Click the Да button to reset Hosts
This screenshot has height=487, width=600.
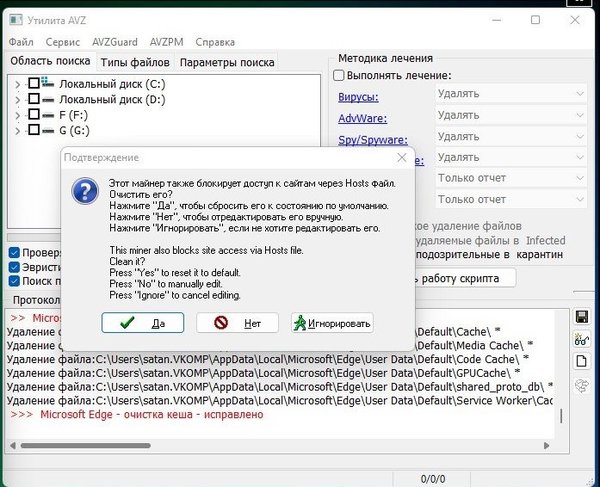click(x=143, y=323)
